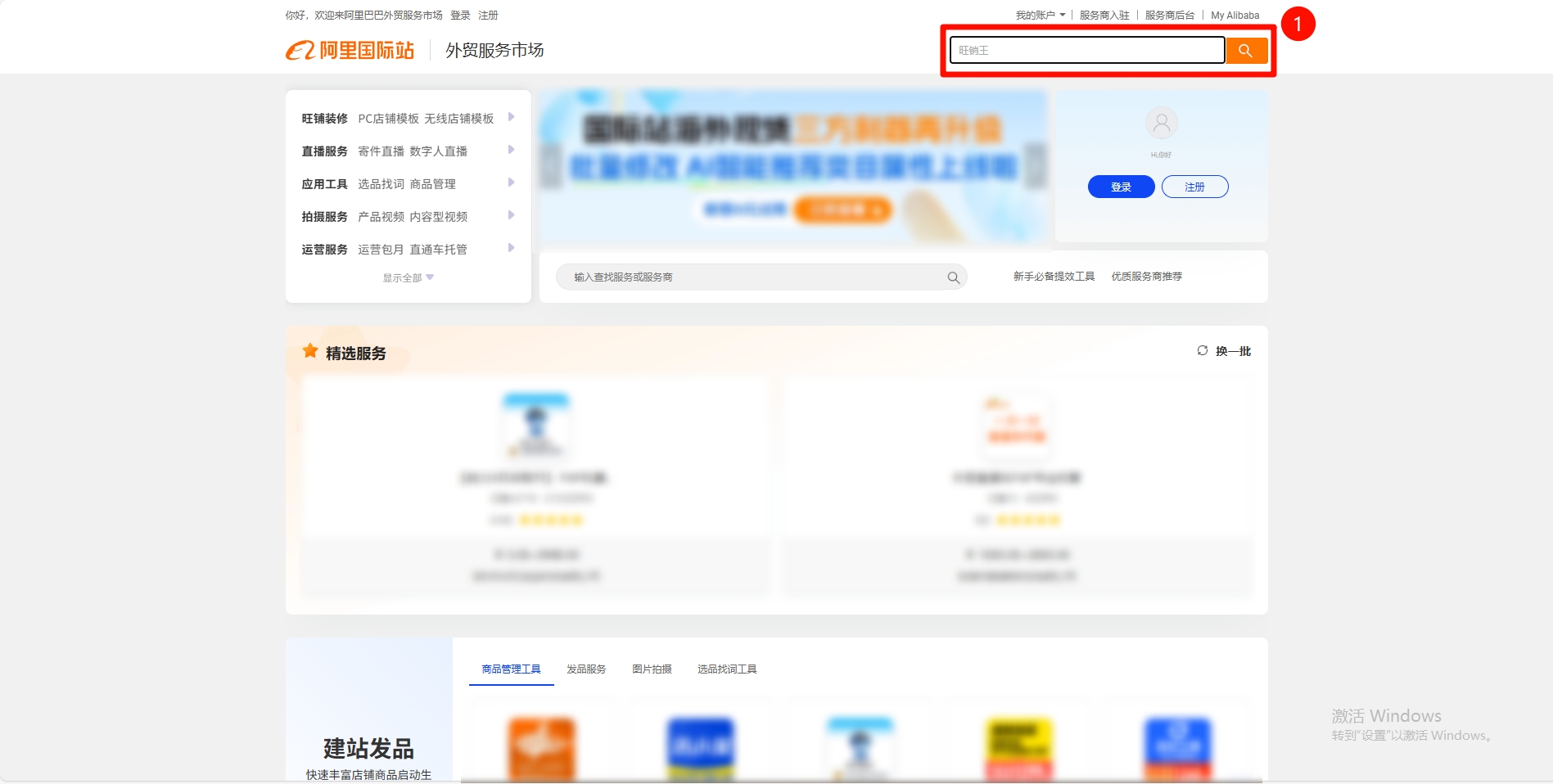Select the 选品找词工具 tab
Image resolution: width=1553 pixels, height=784 pixels.
pyautogui.click(x=726, y=669)
